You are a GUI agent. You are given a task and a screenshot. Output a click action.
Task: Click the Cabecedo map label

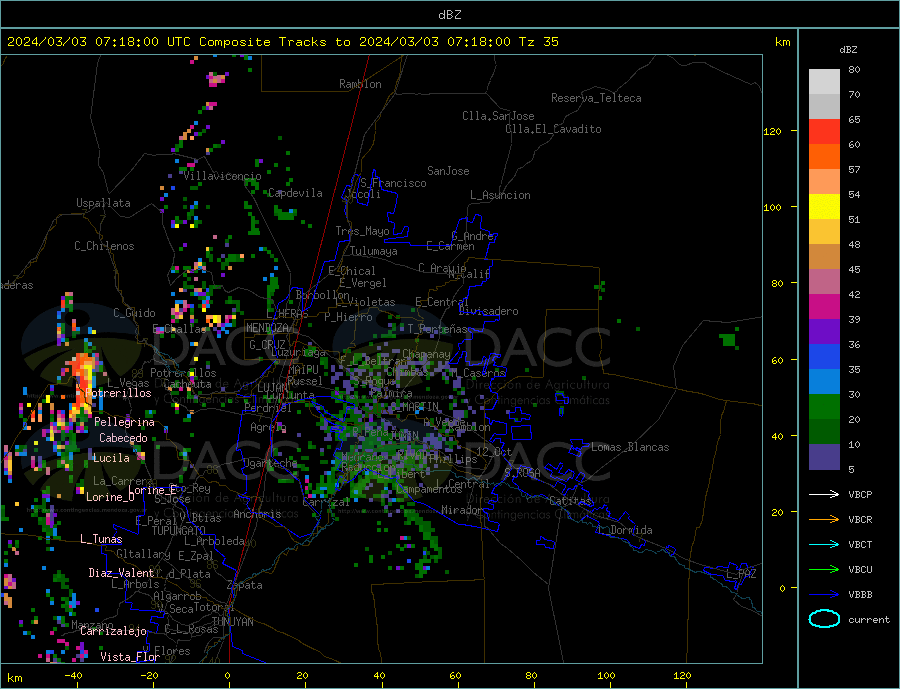click(x=123, y=438)
